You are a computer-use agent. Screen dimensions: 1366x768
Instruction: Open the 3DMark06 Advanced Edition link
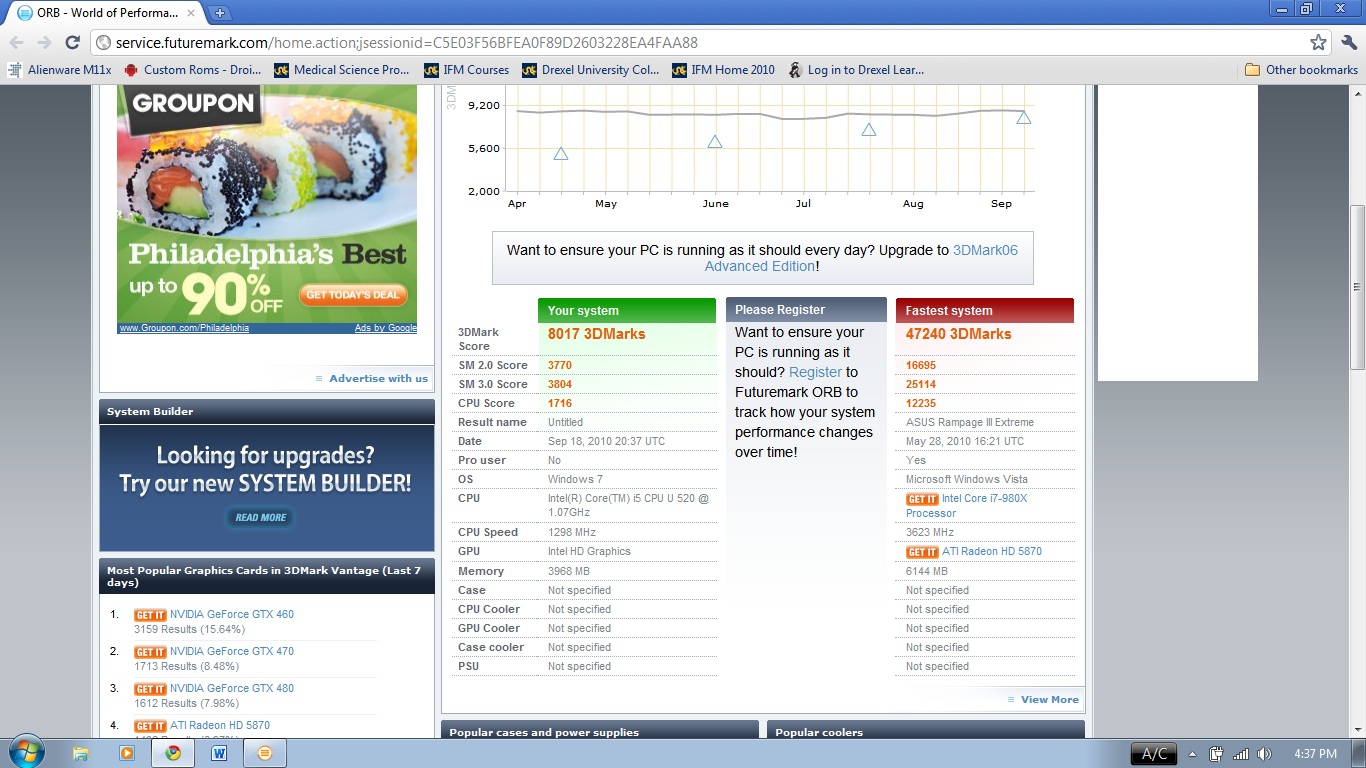tap(861, 258)
